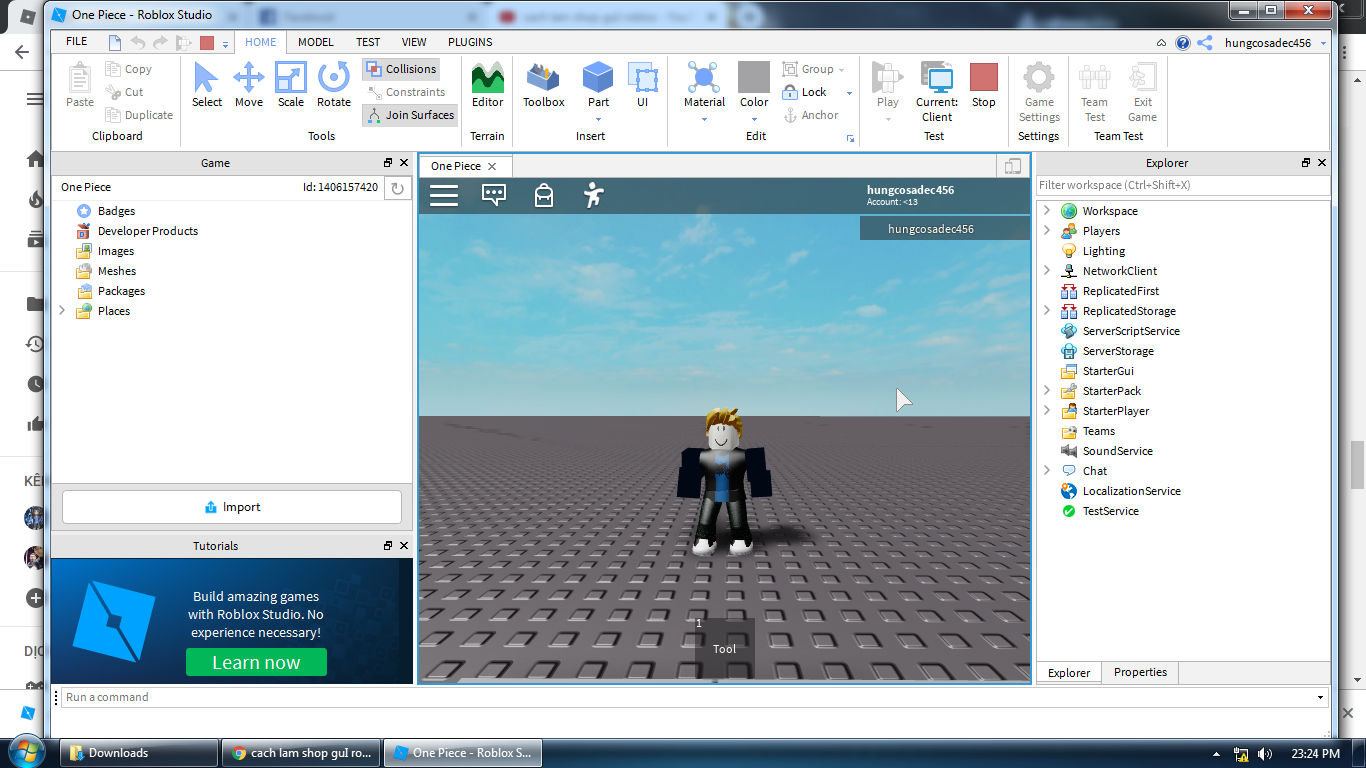Switch to the PLUGINS ribbon tab
This screenshot has width=1366, height=768.
[x=470, y=42]
